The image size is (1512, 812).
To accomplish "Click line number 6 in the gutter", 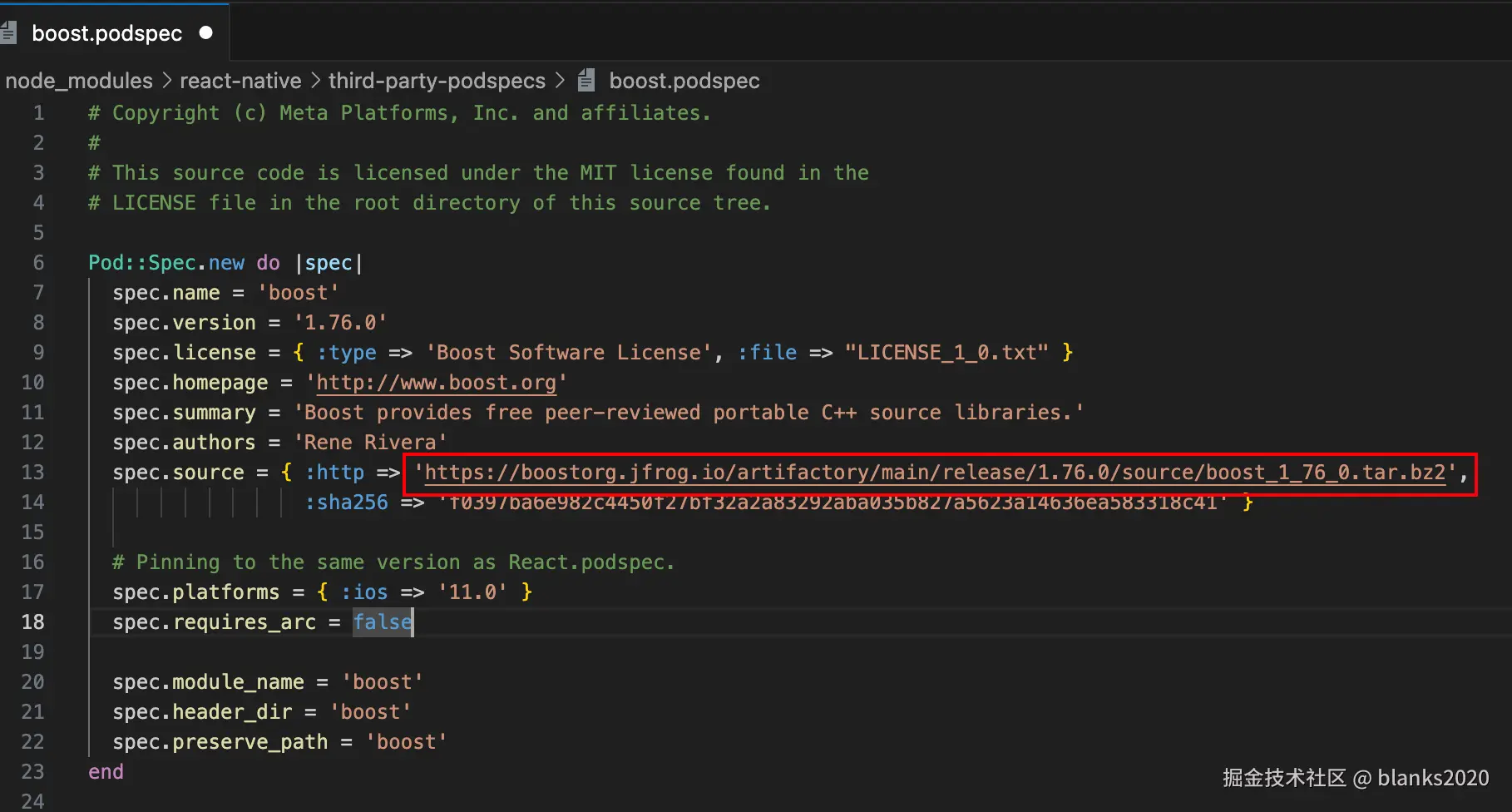I will (38, 263).
